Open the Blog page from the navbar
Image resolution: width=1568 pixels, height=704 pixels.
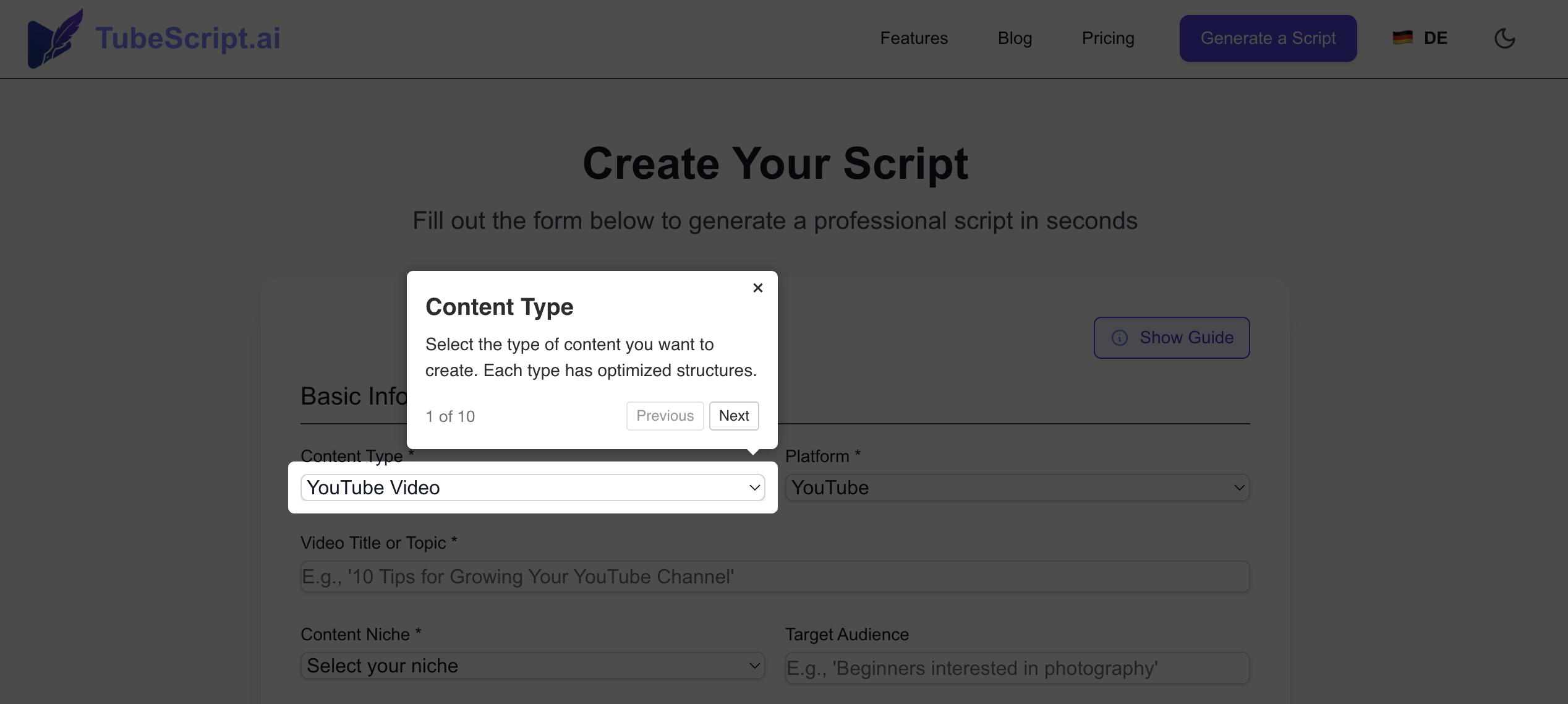[1015, 38]
